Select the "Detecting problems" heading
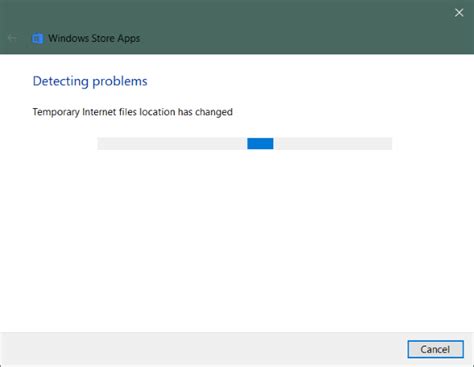474x367 pixels. 90,81
